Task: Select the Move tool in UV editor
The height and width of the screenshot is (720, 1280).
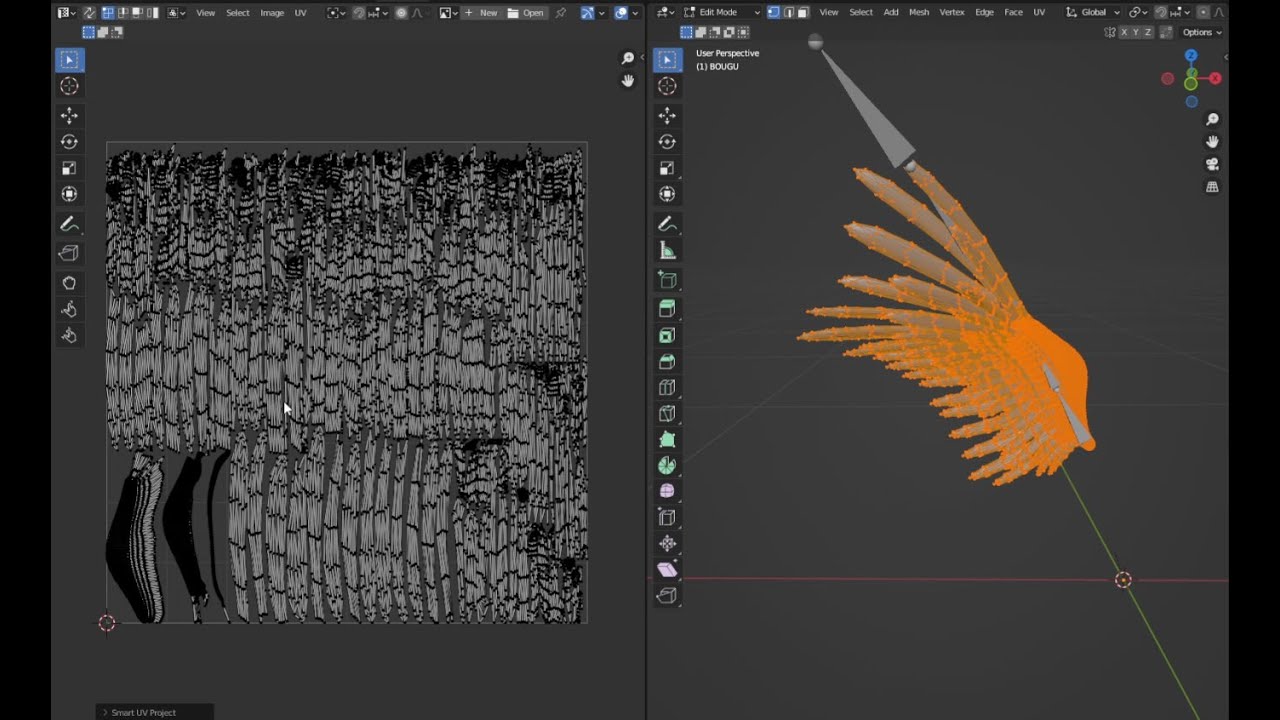Action: (69, 115)
